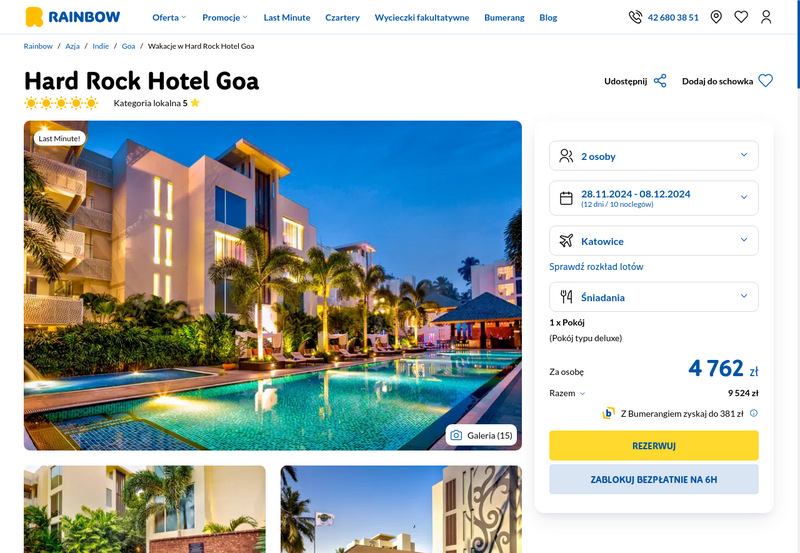Image resolution: width=800 pixels, height=553 pixels.
Task: Click the Rainbow logo
Action: pos(73,17)
